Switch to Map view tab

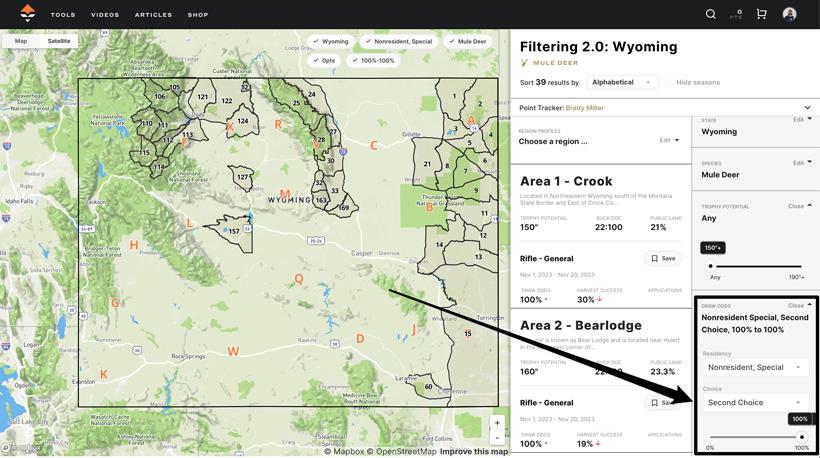[21, 41]
